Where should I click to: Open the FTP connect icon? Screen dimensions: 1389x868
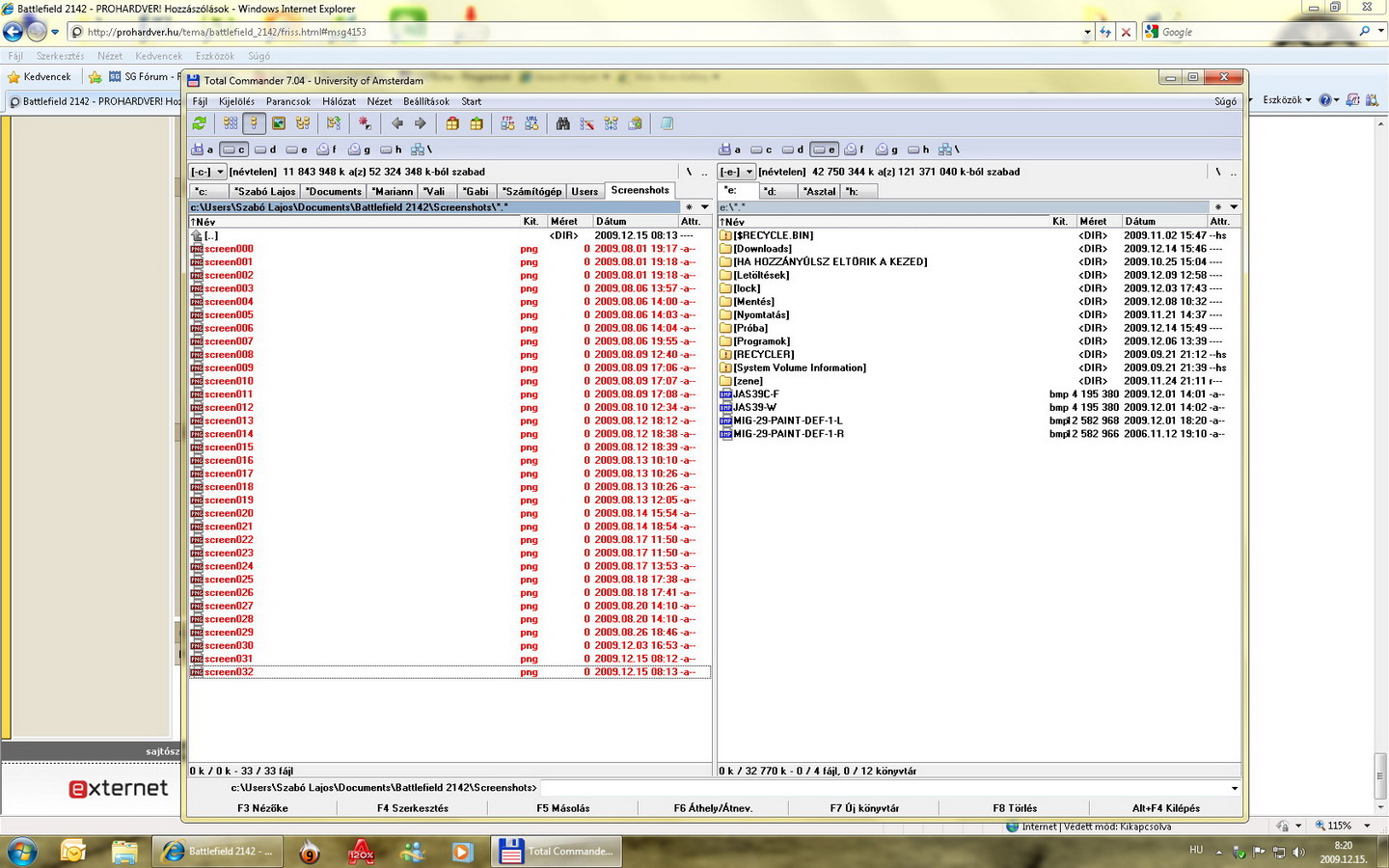pos(507,123)
